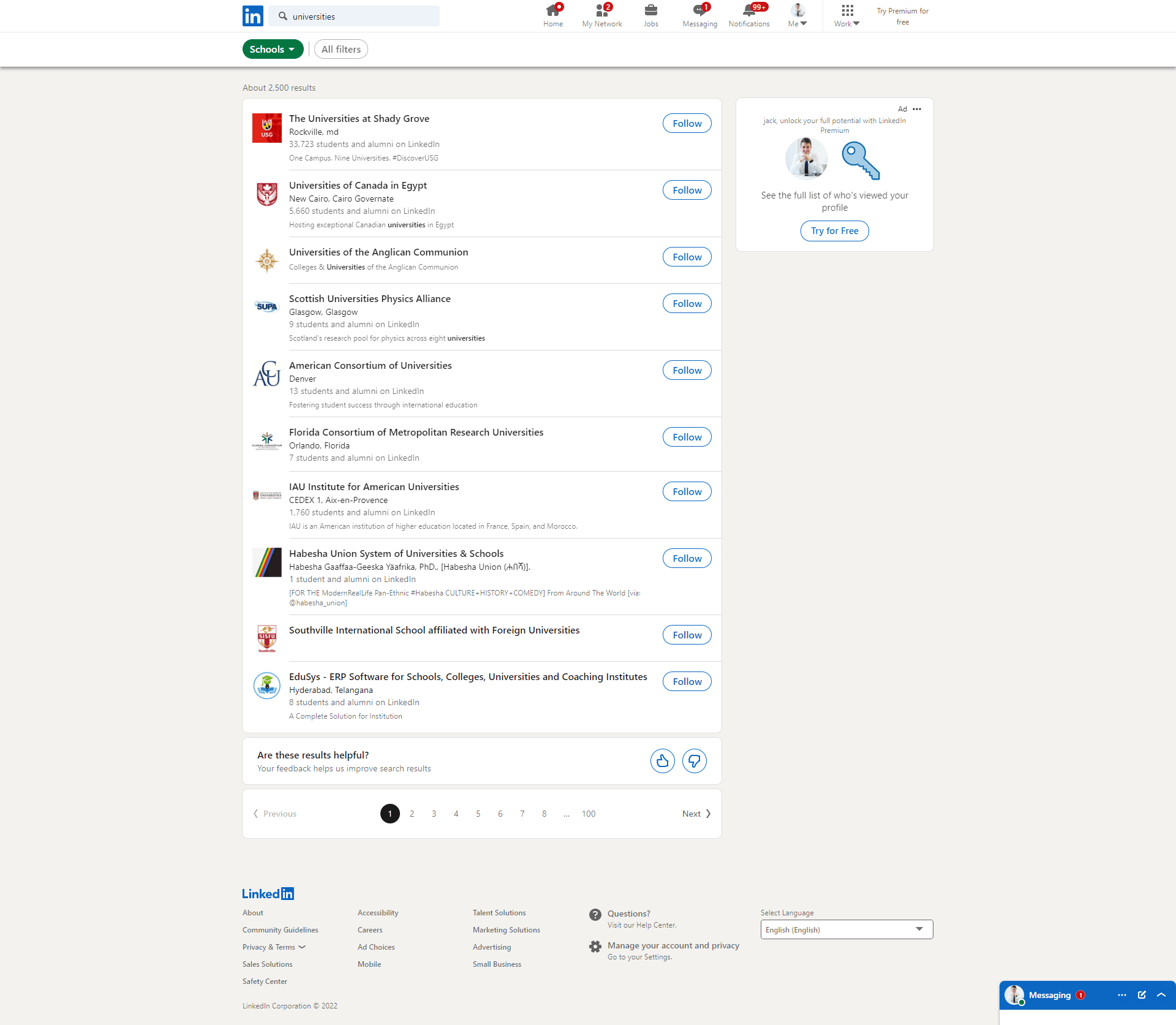Viewport: 1176px width, 1025px height.
Task: Open the About footer link
Action: point(253,913)
